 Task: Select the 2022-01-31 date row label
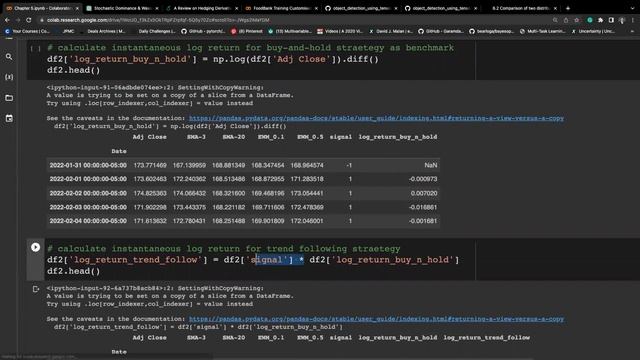pyautogui.click(x=88, y=165)
